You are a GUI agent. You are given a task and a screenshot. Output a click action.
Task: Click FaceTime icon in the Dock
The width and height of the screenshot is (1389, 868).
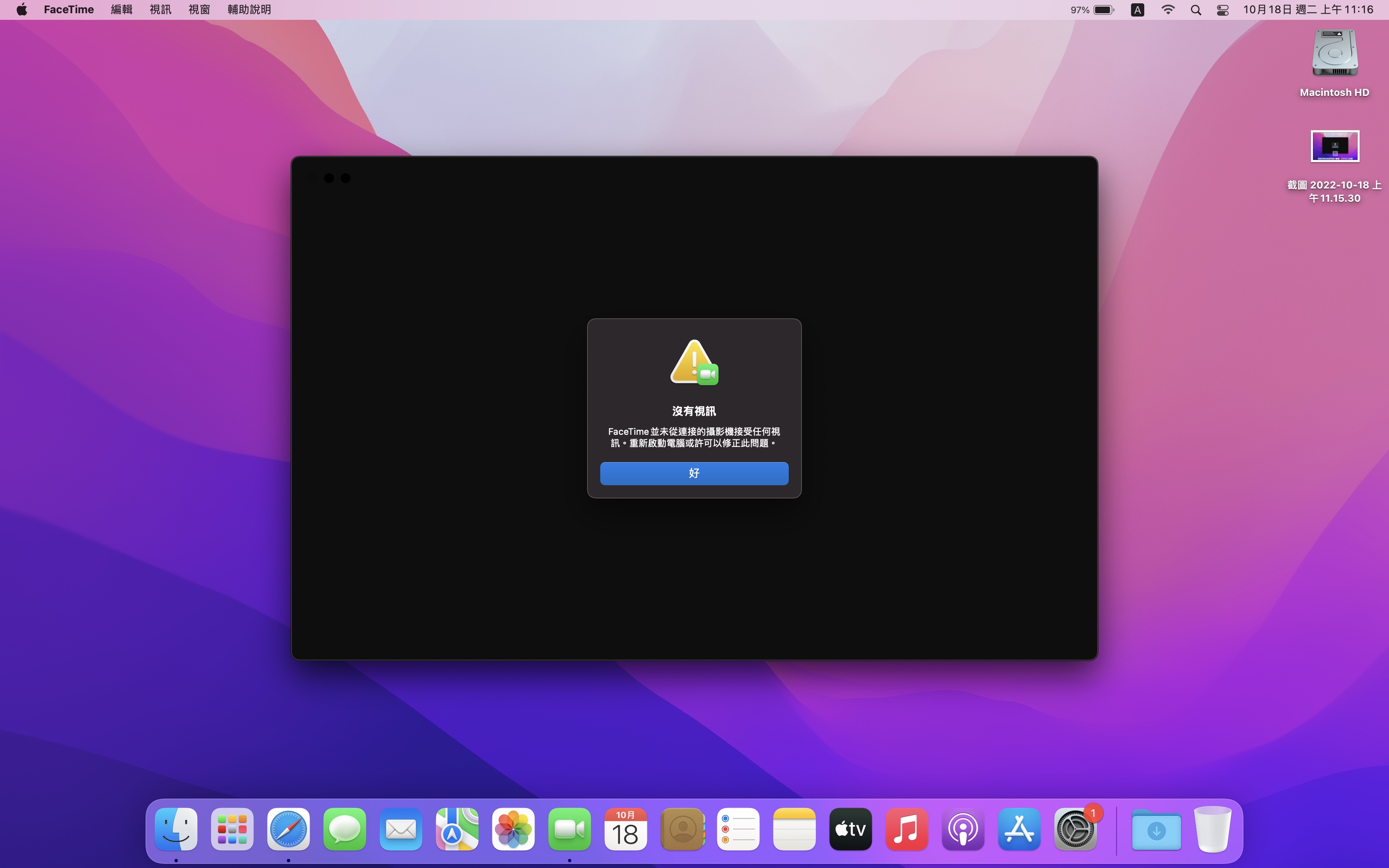(569, 829)
